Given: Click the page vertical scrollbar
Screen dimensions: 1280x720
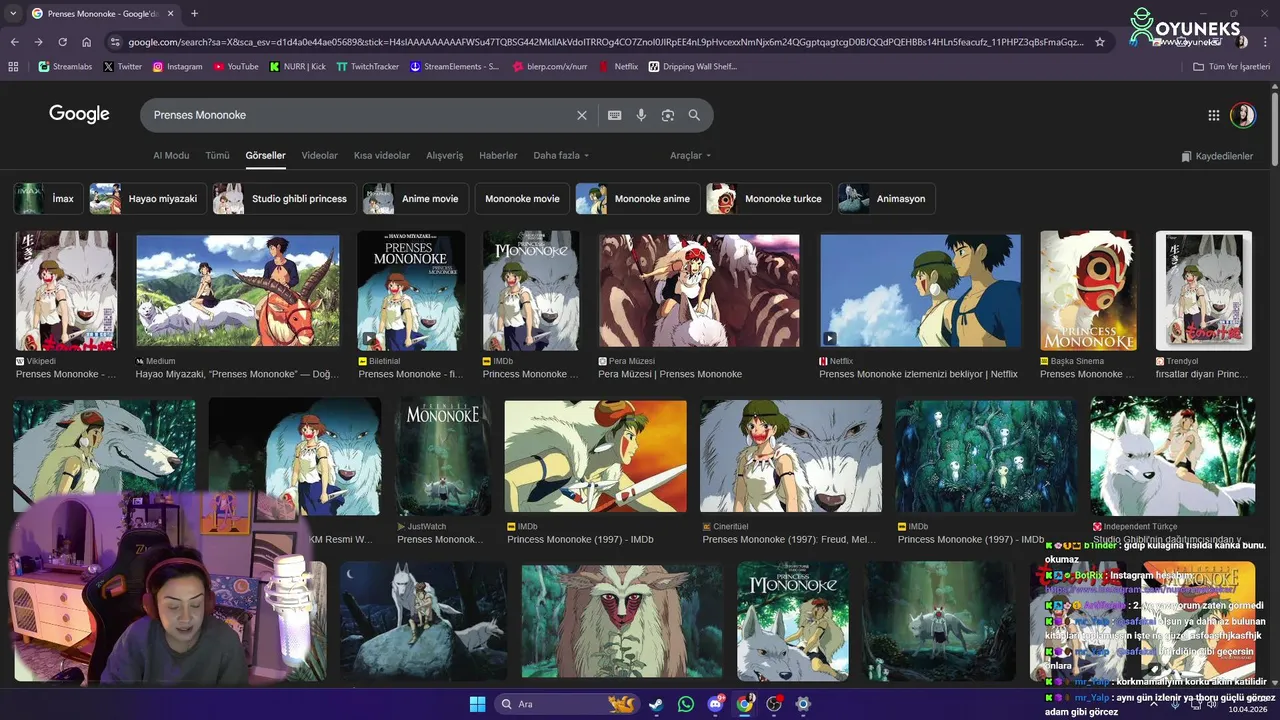Looking at the screenshot, I should click(x=1274, y=130).
